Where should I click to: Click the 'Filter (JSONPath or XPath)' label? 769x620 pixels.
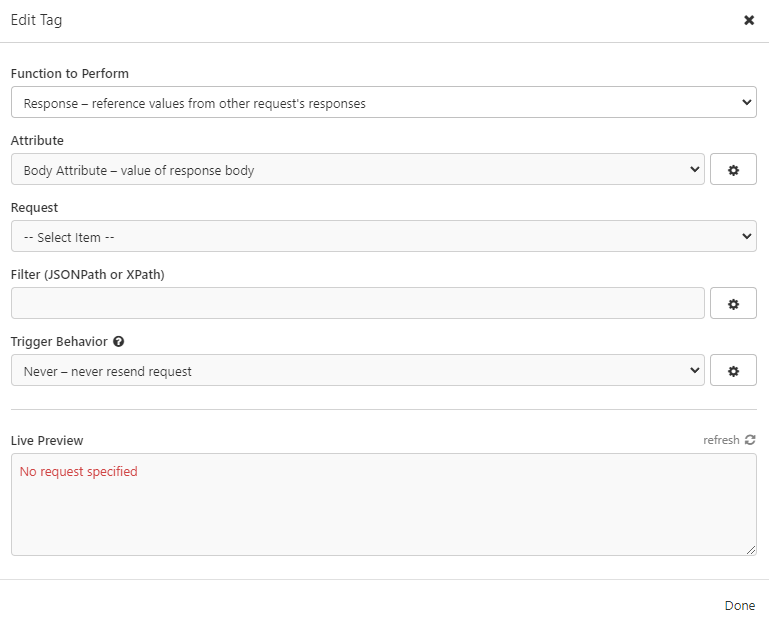[87, 275]
